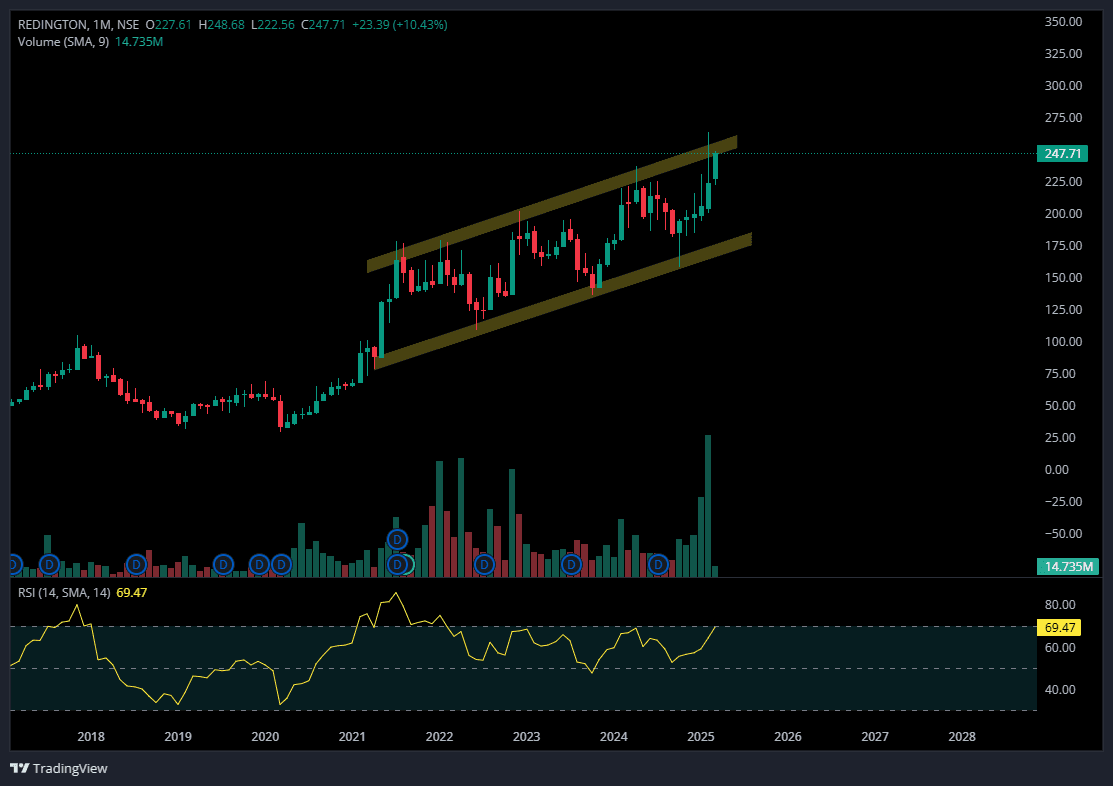The image size is (1113, 786).
Task: Click the 2025 label on time axis
Action: tap(701, 736)
